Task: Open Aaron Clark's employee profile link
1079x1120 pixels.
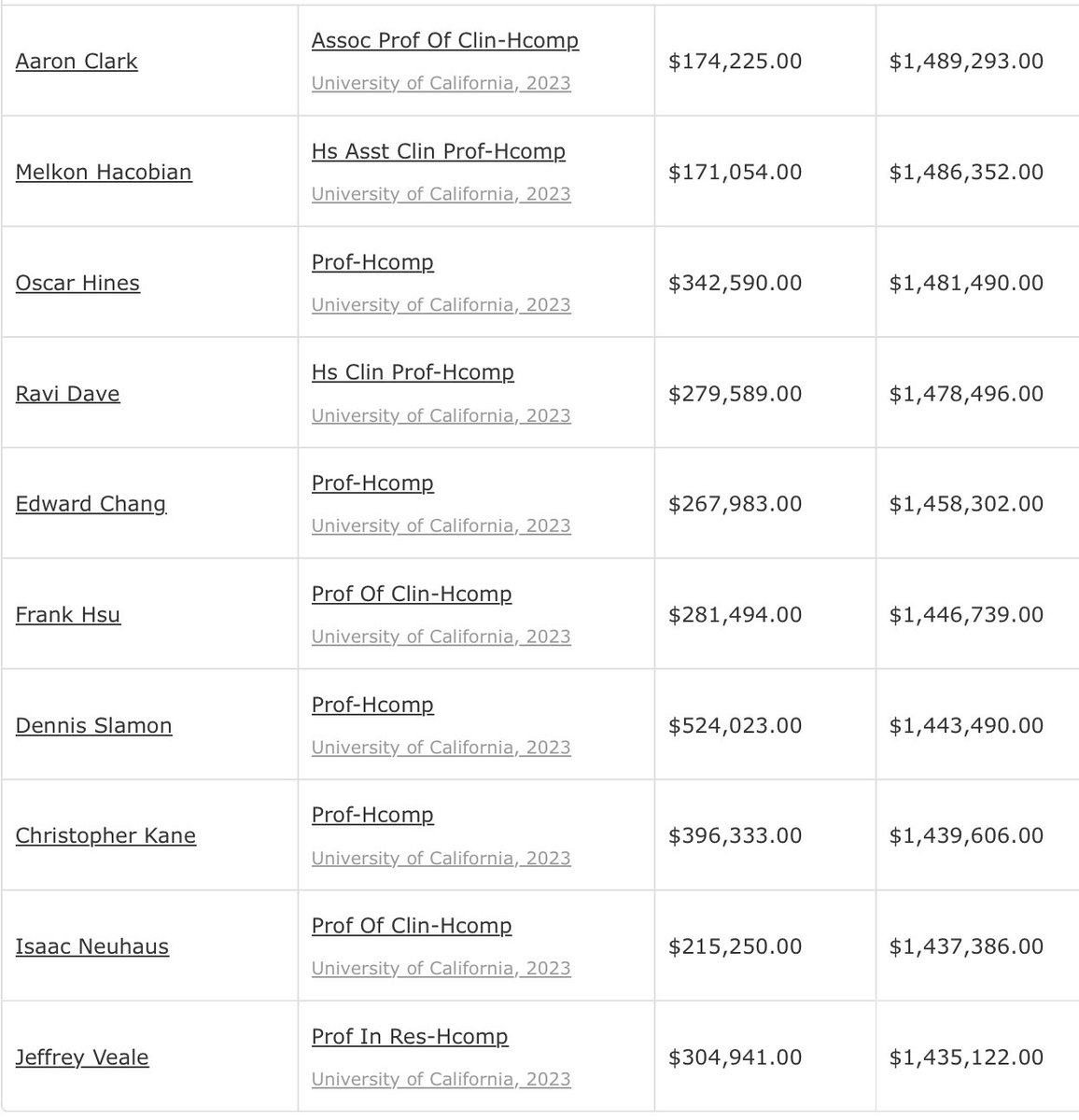Action: pyautogui.click(x=77, y=62)
